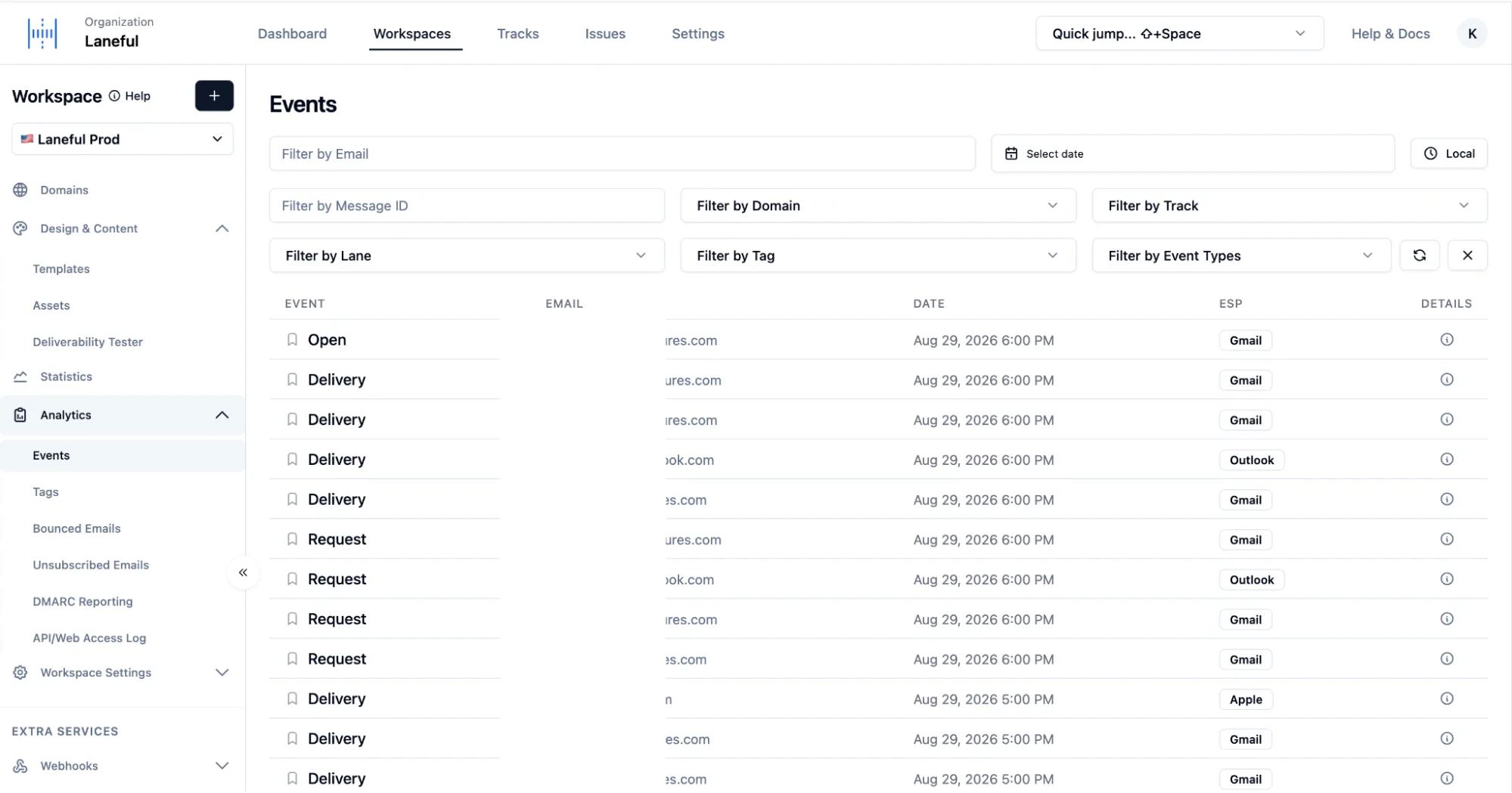Open Help & Docs link

tap(1390, 33)
